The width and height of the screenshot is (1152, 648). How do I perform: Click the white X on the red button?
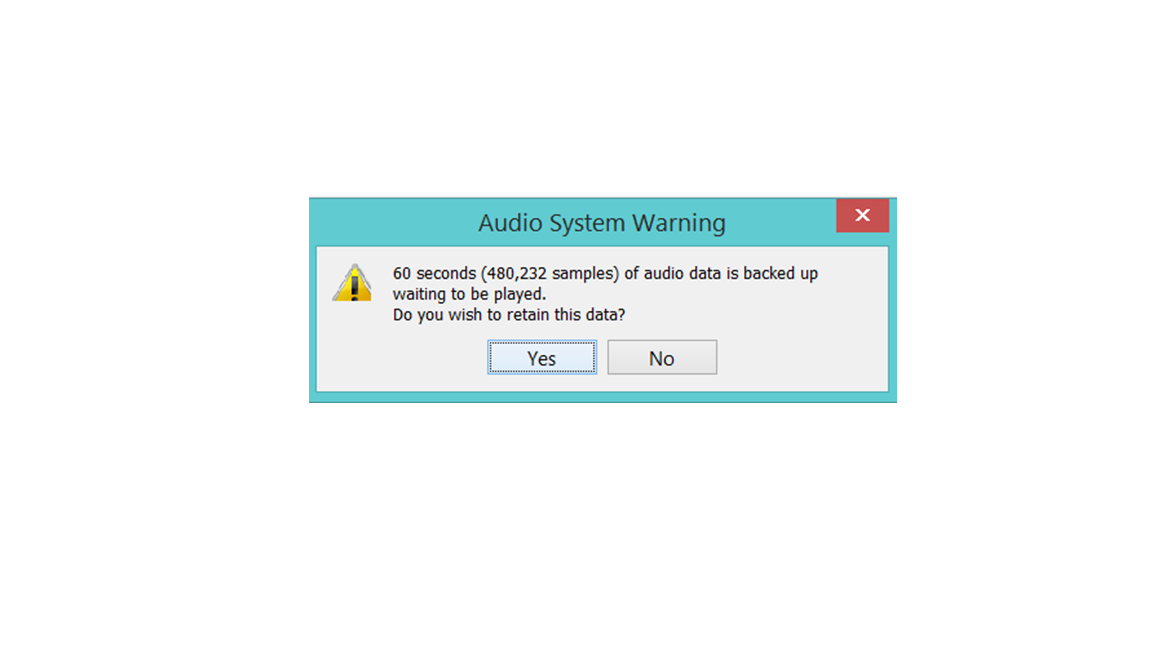pyautogui.click(x=863, y=215)
